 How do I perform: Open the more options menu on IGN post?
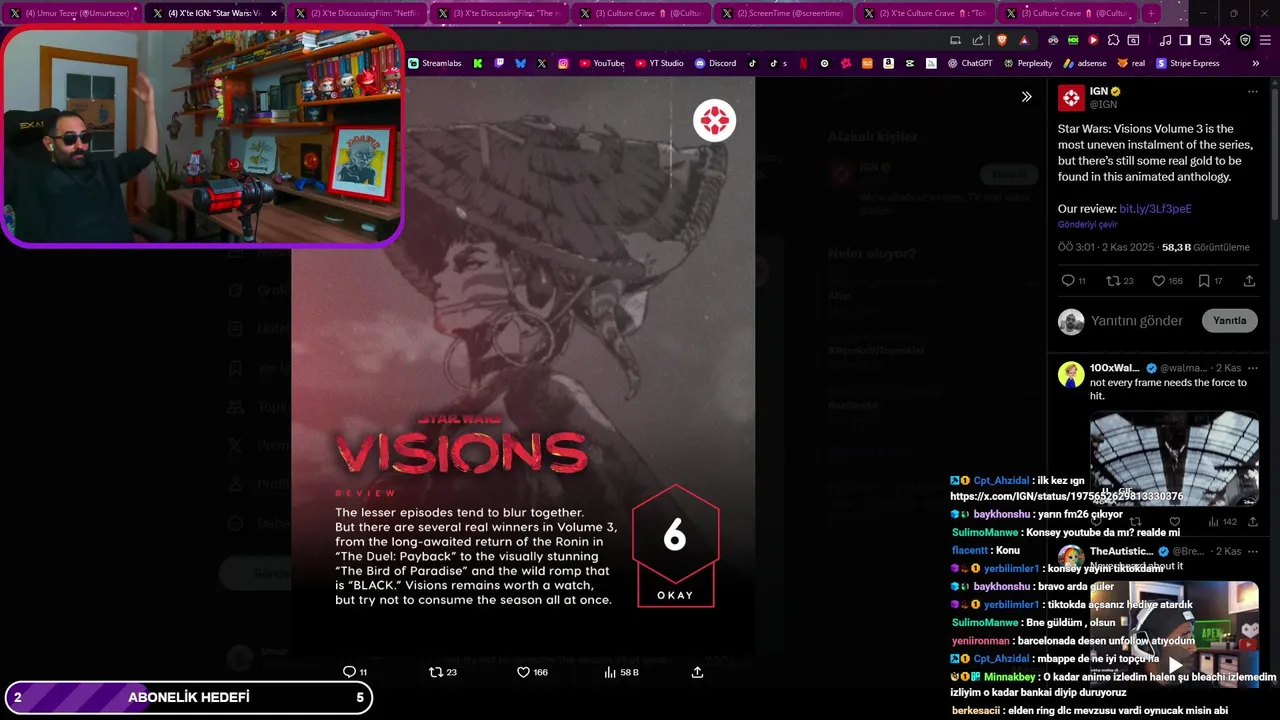[1252, 92]
